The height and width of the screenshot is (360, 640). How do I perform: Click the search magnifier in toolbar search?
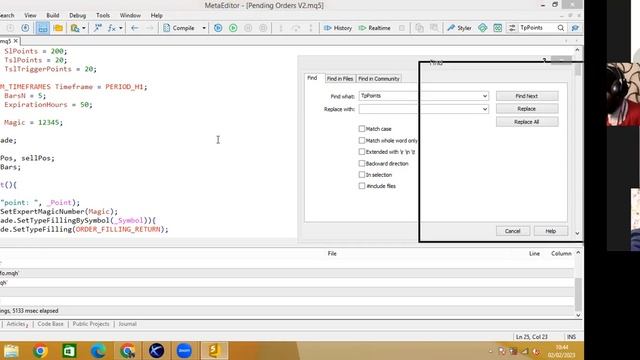(x=561, y=28)
